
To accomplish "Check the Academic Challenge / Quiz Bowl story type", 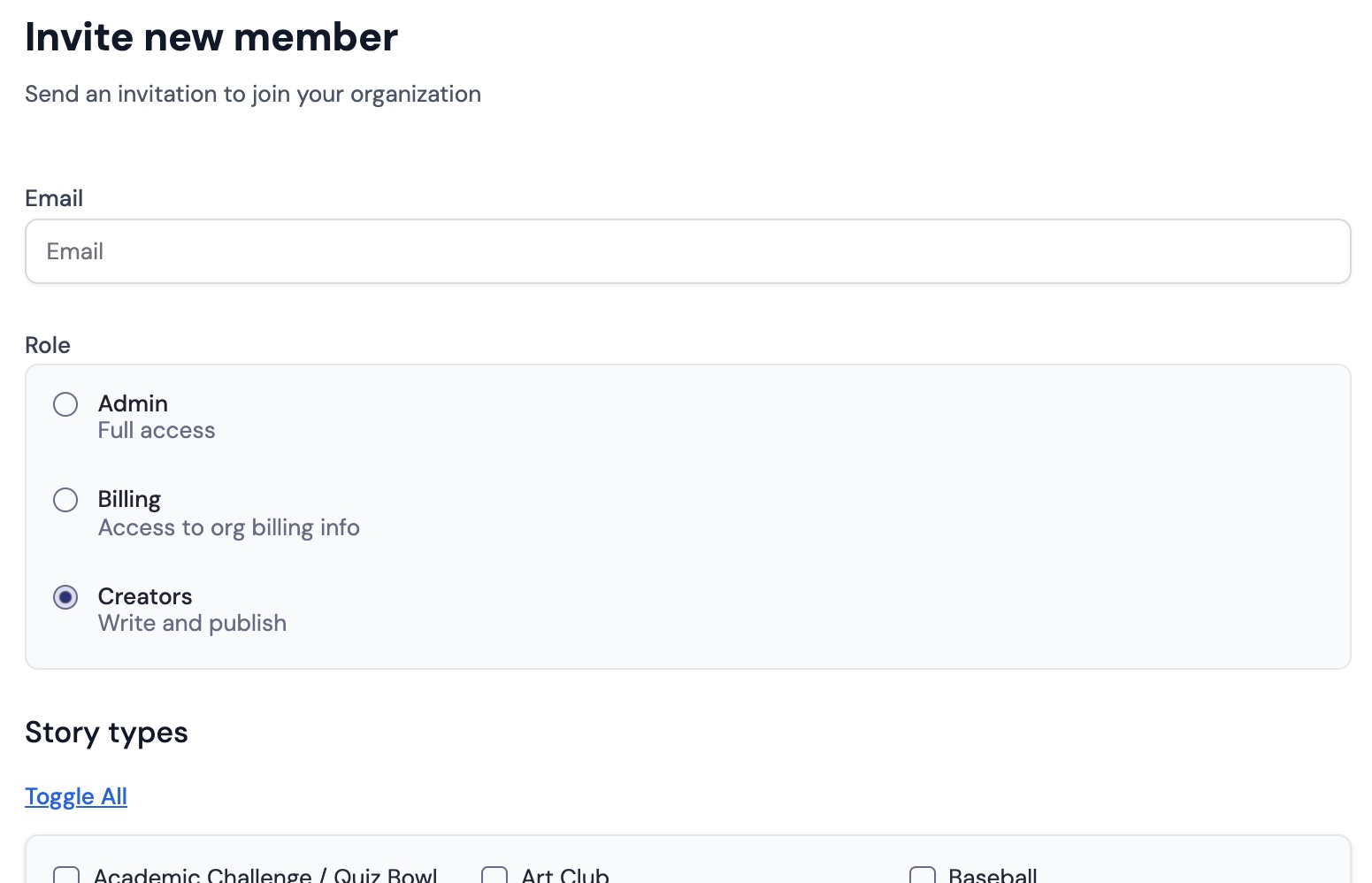I will 65,876.
